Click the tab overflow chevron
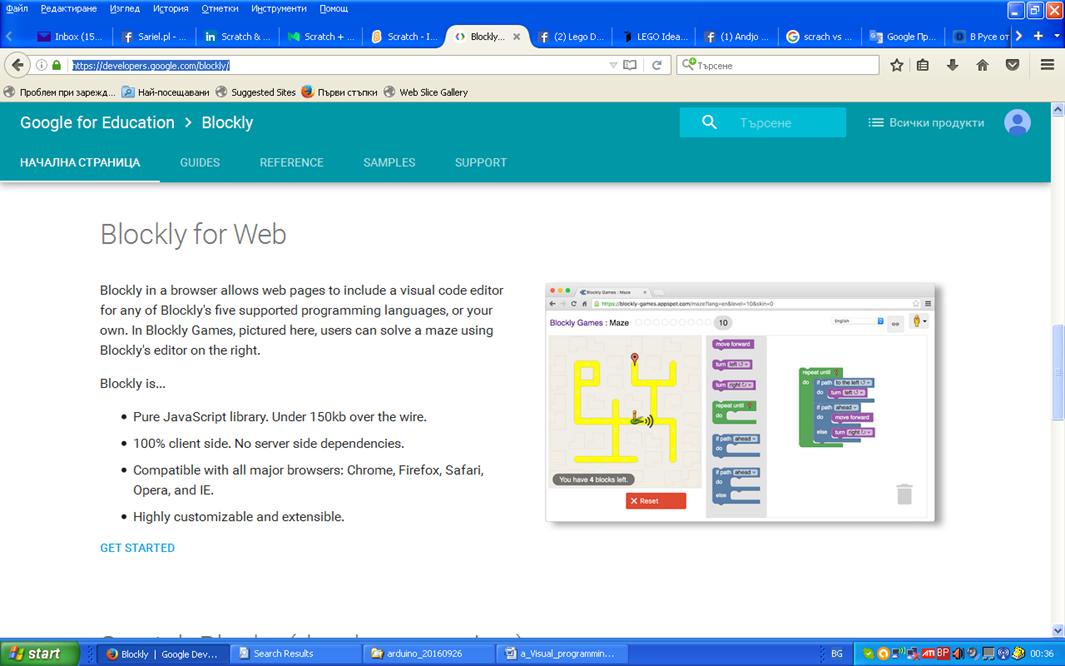 click(1019, 35)
